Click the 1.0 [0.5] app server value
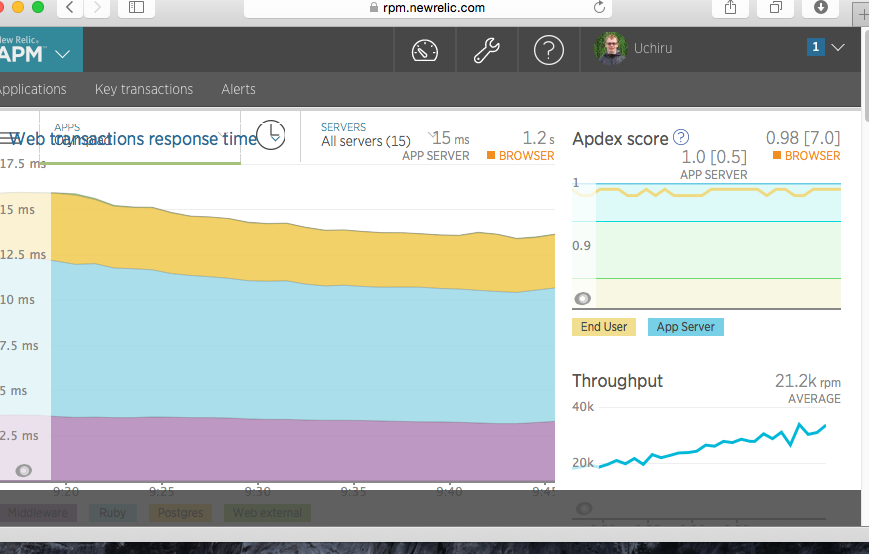This screenshot has width=869, height=554. coord(714,157)
